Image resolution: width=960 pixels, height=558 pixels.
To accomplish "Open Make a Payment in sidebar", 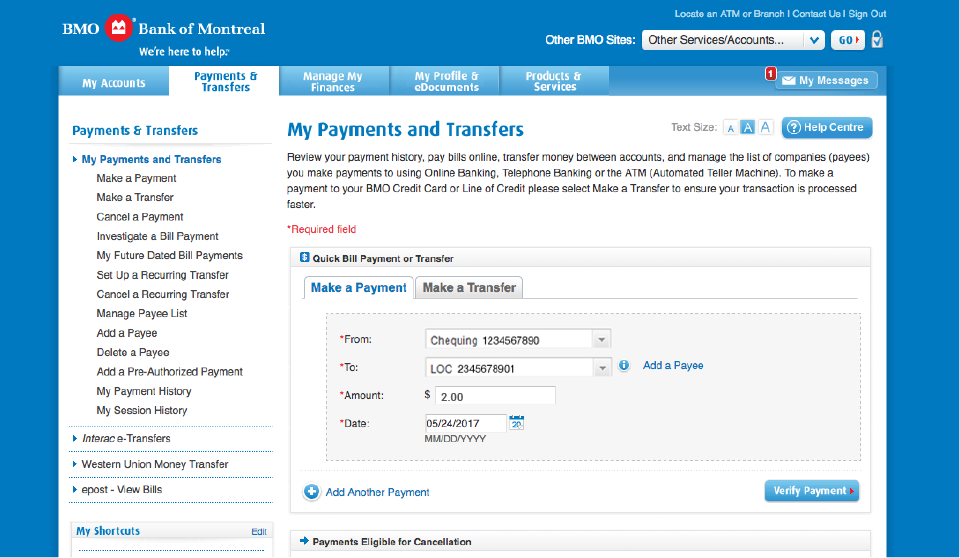I will (x=136, y=178).
